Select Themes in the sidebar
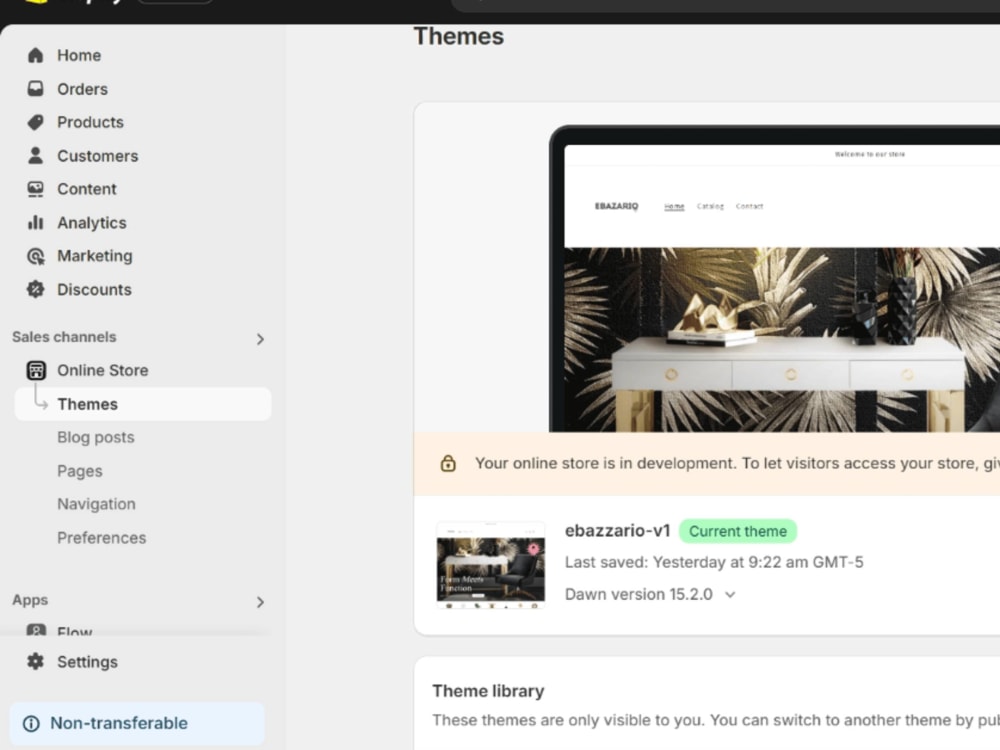Screen dimensions: 1000x750 (88, 404)
